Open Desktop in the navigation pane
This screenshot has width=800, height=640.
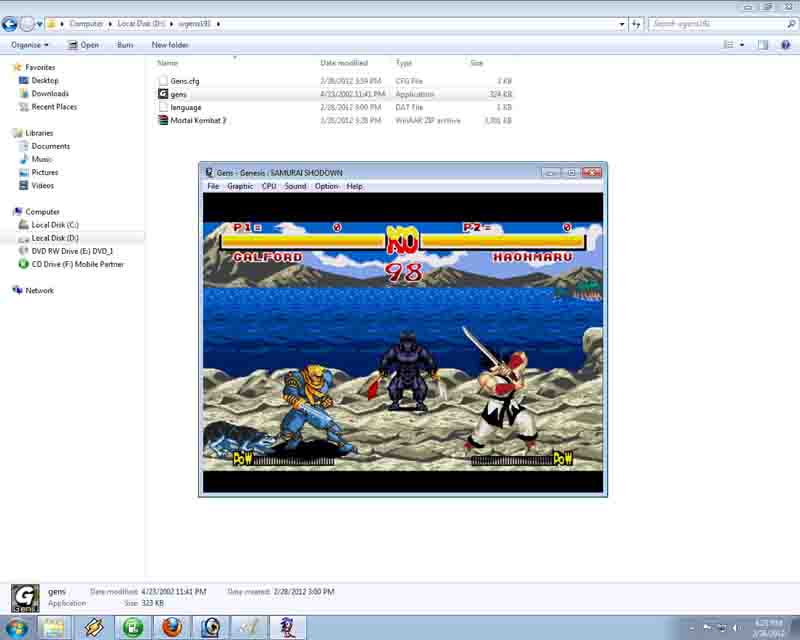[45, 81]
